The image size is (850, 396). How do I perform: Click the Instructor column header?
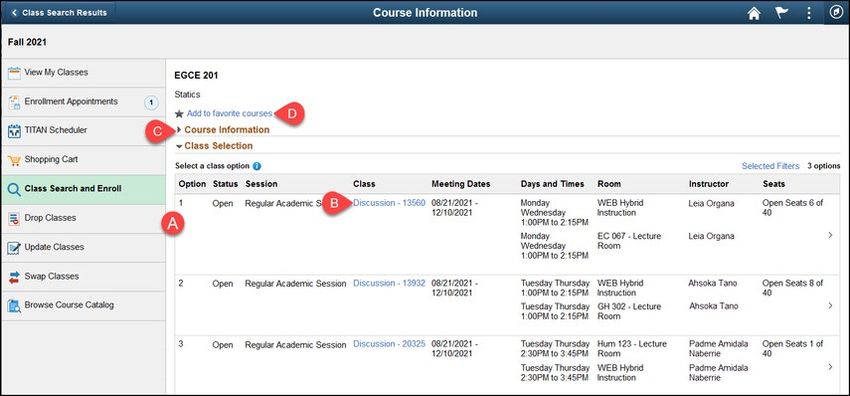709,184
